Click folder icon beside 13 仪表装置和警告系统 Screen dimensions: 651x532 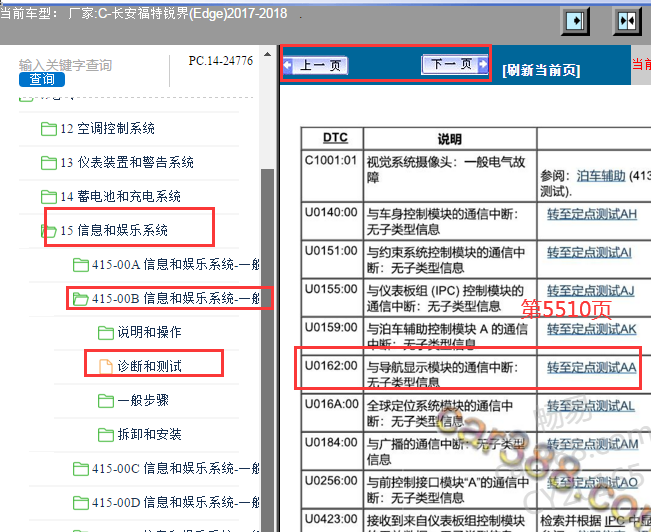pos(49,163)
